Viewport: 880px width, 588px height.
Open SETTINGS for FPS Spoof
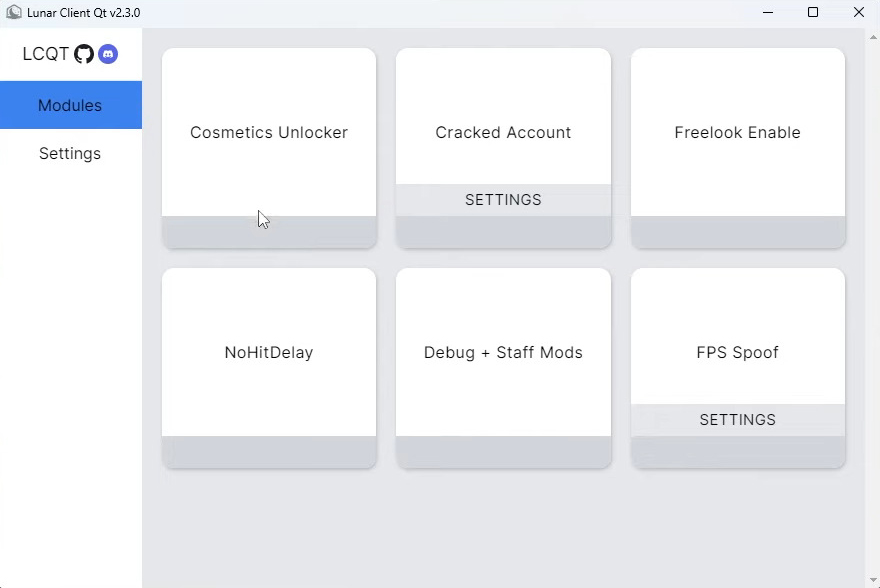[x=738, y=420]
